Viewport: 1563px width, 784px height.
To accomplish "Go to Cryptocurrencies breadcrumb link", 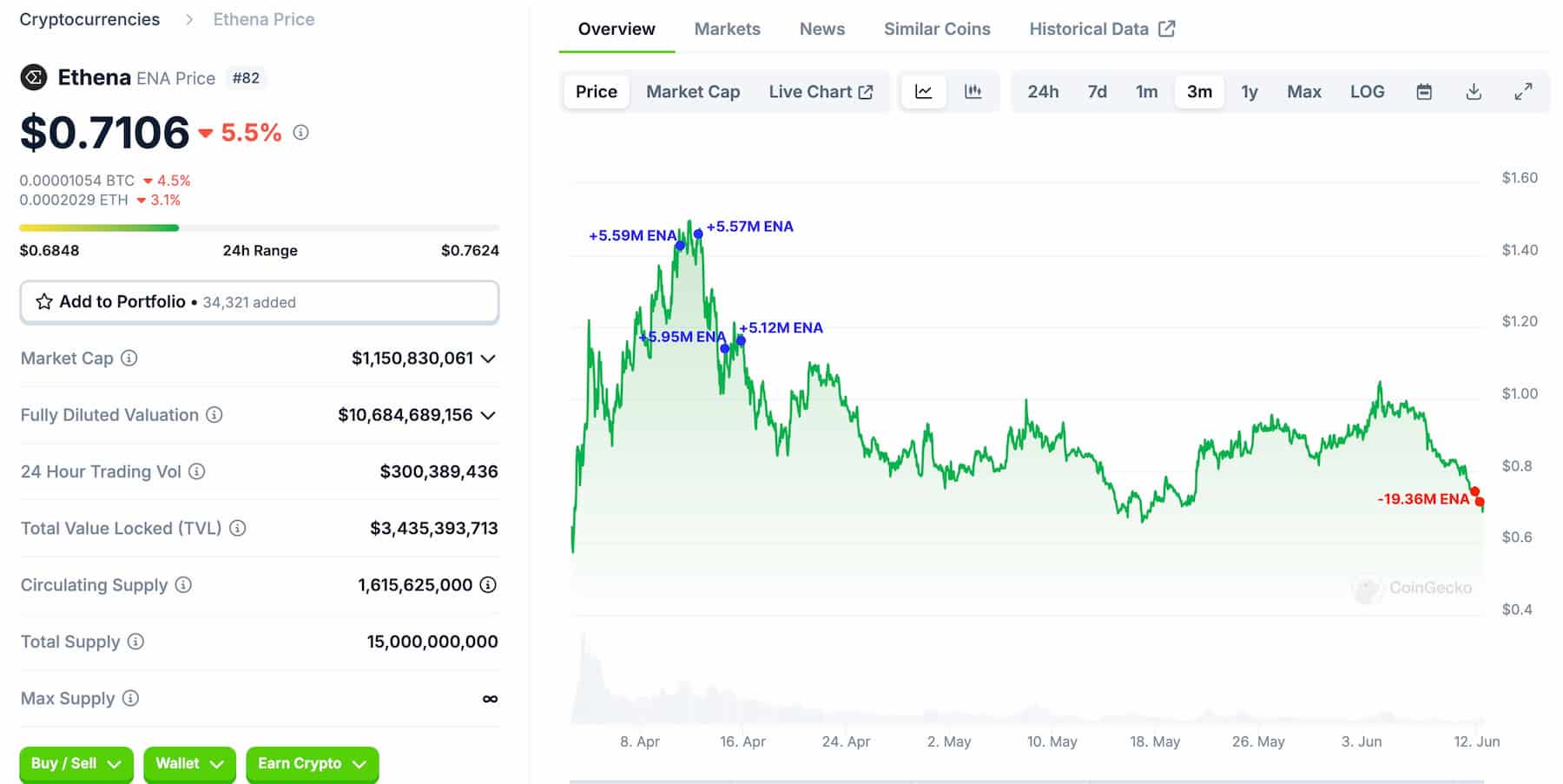I will pos(89,19).
